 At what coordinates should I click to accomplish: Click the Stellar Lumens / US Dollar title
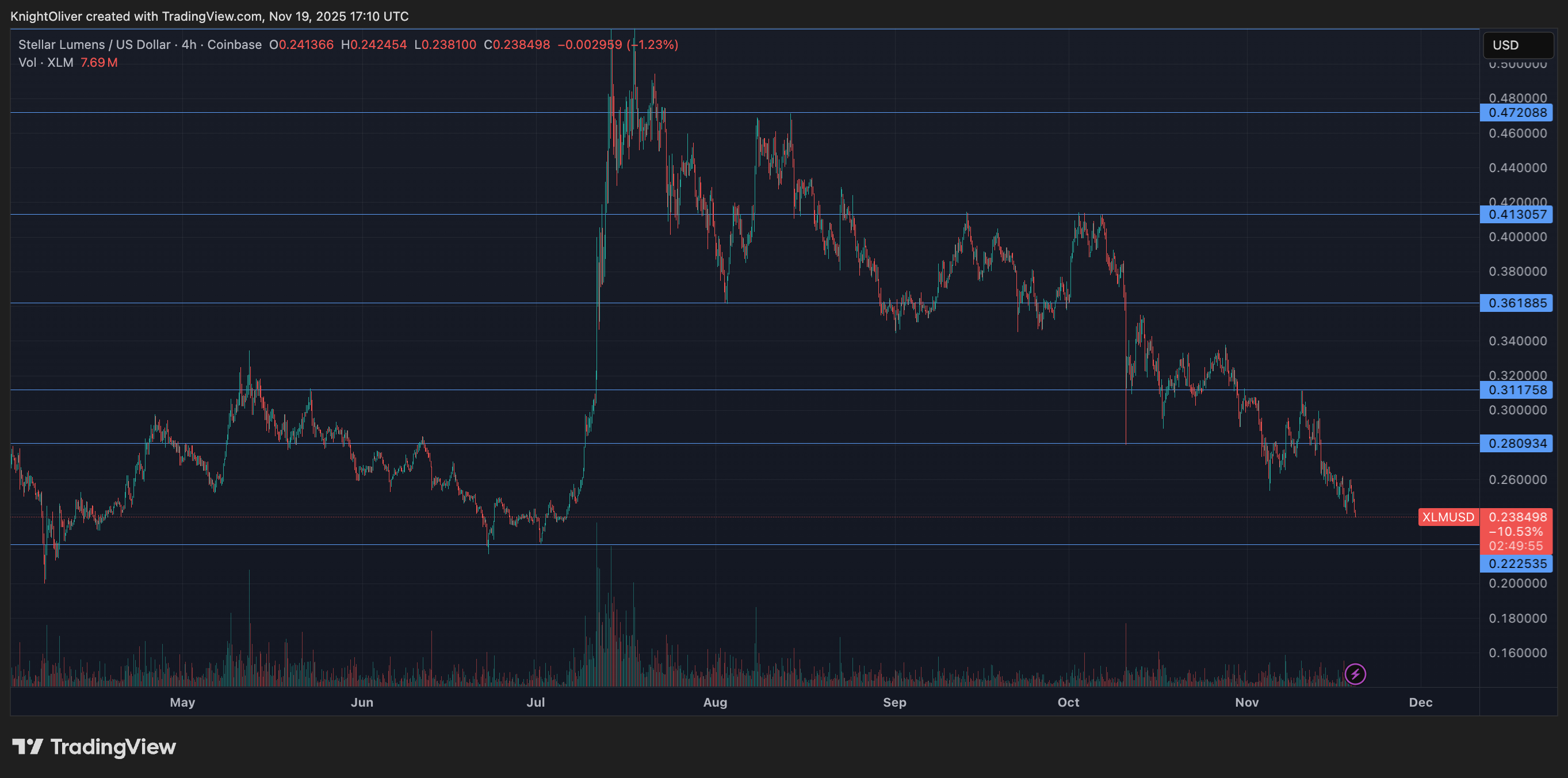[94, 44]
